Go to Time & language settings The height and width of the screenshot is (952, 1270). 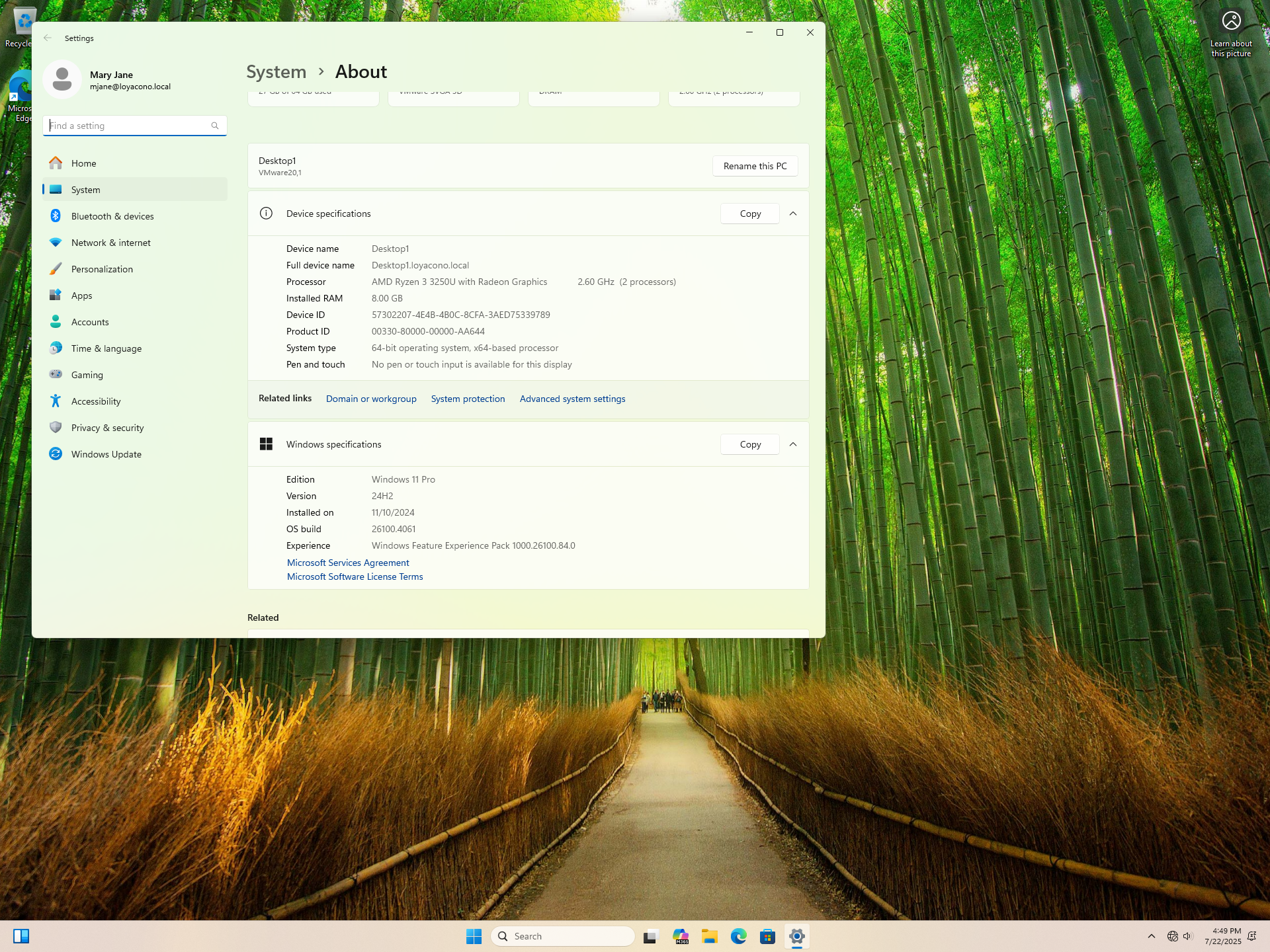[135, 348]
